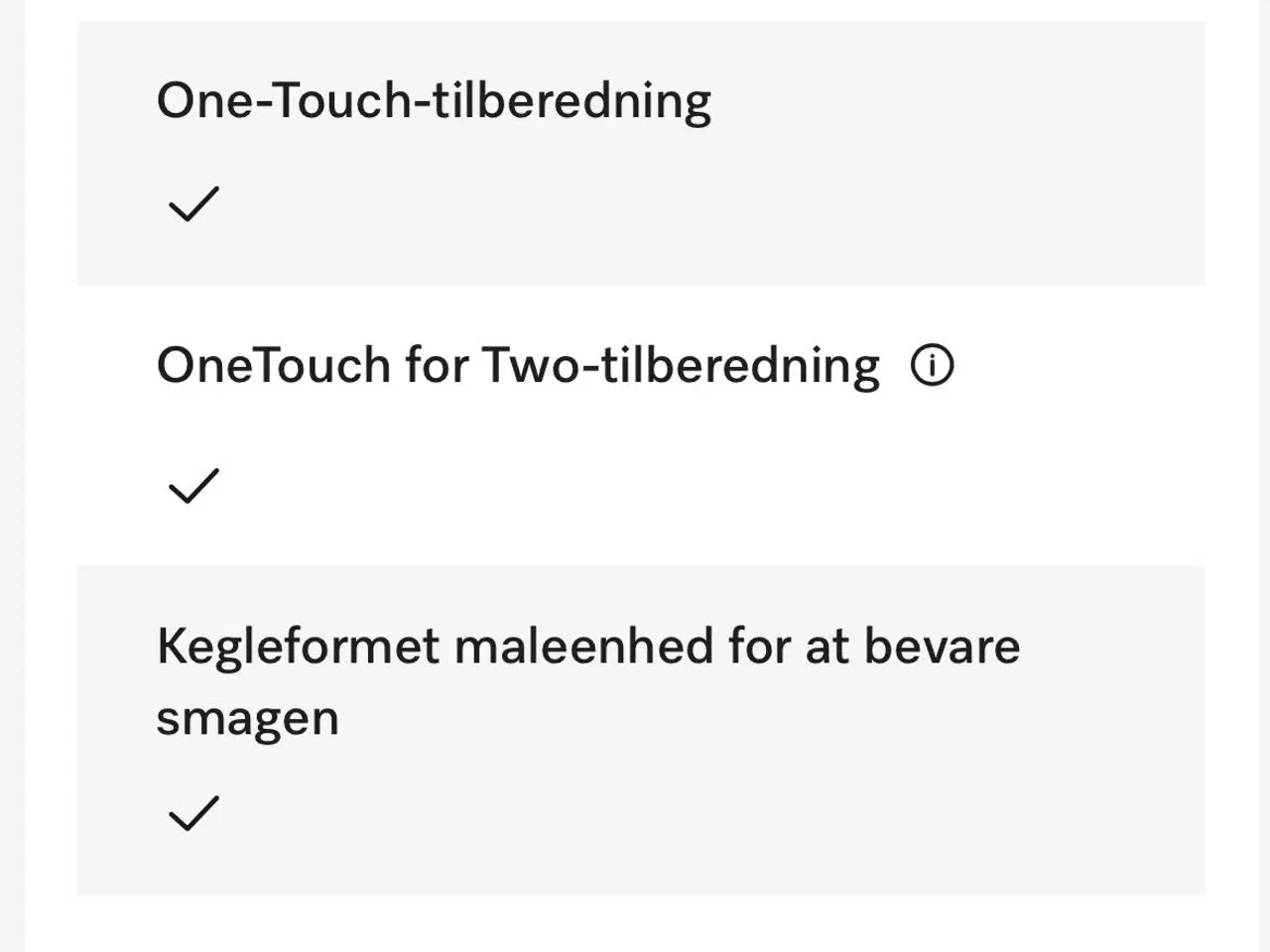Click the word "OneTouch" in second row
The image size is (1270, 952).
273,366
